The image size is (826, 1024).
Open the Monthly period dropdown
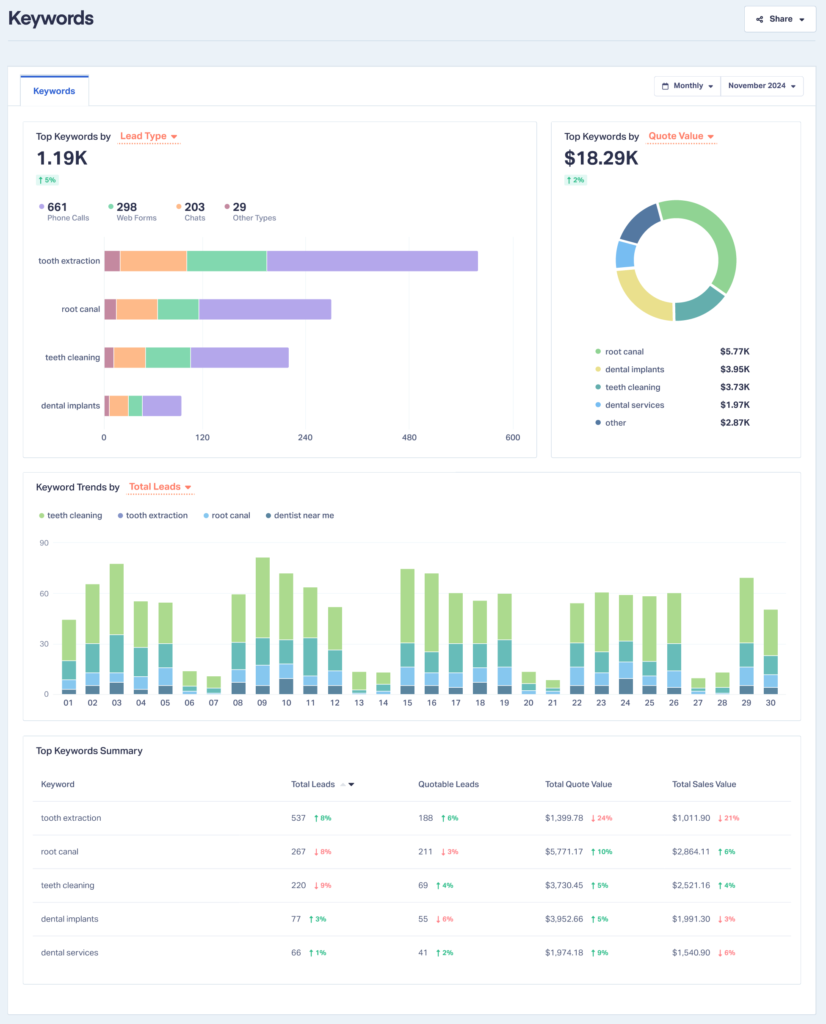pyautogui.click(x=688, y=86)
